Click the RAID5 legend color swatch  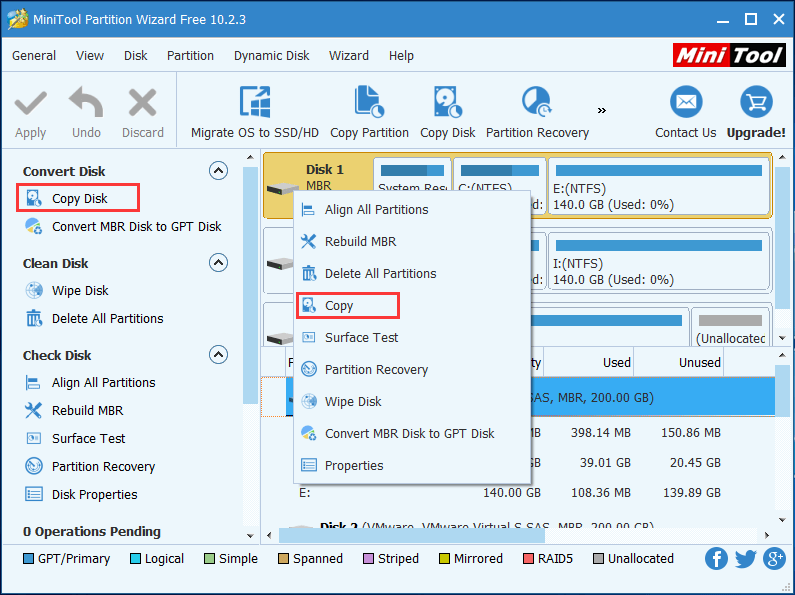[x=528, y=559]
